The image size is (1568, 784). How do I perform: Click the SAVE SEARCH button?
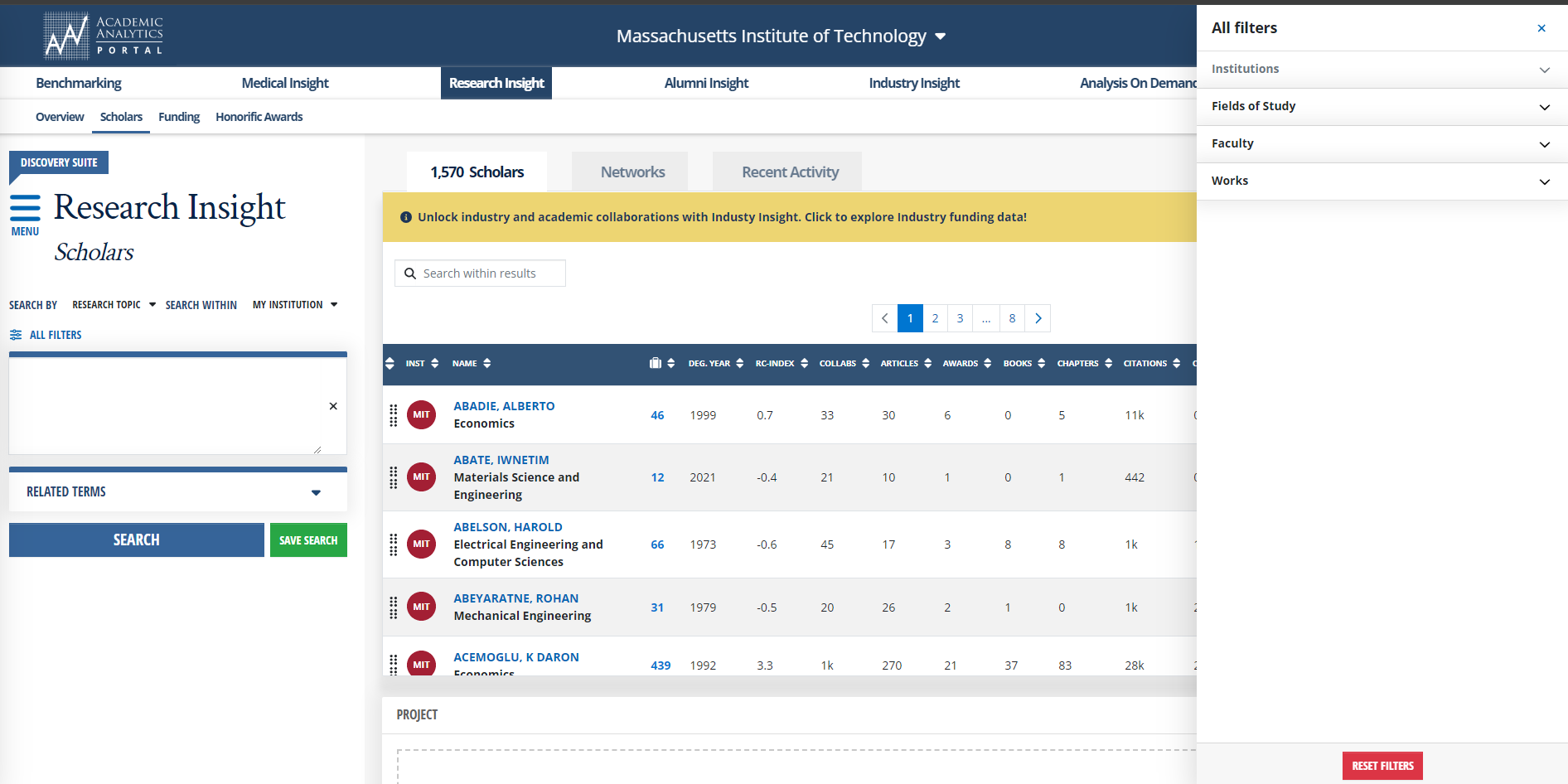coord(308,540)
